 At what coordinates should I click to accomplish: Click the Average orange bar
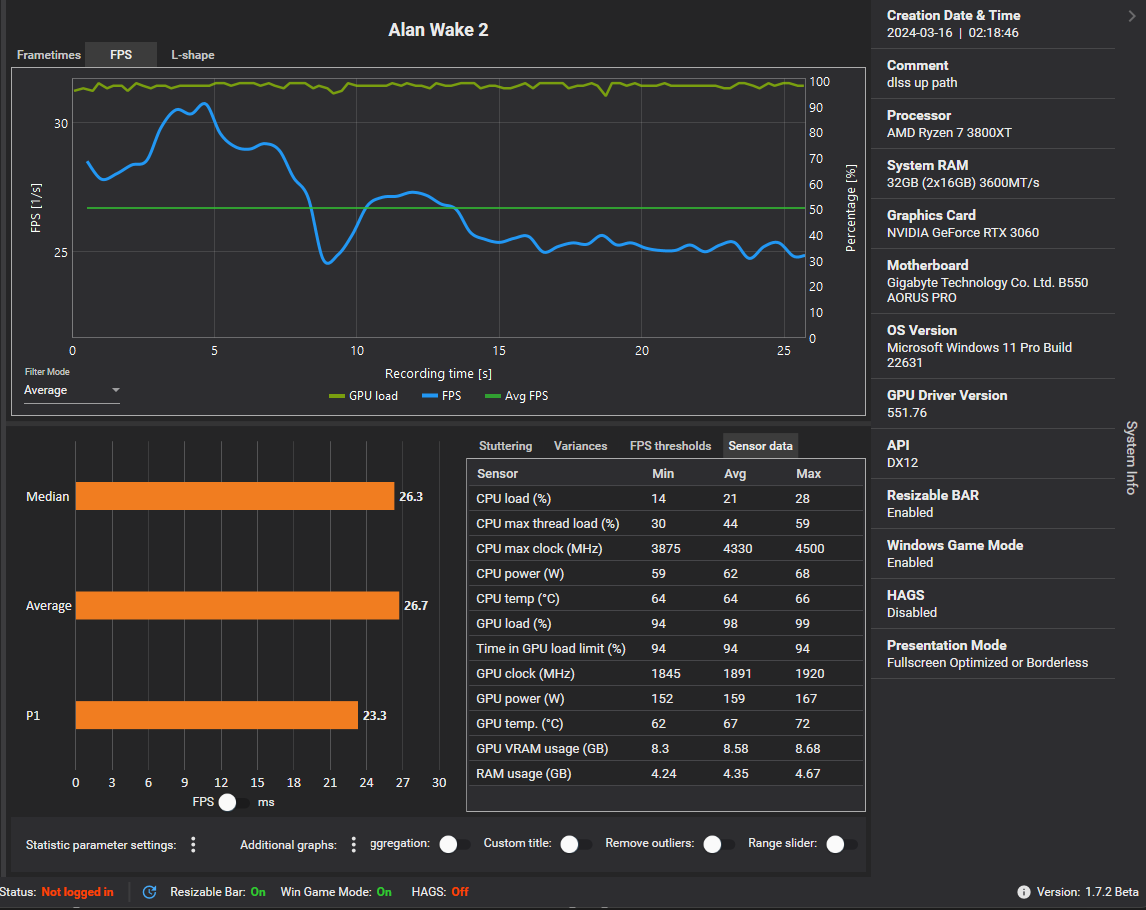tap(238, 605)
